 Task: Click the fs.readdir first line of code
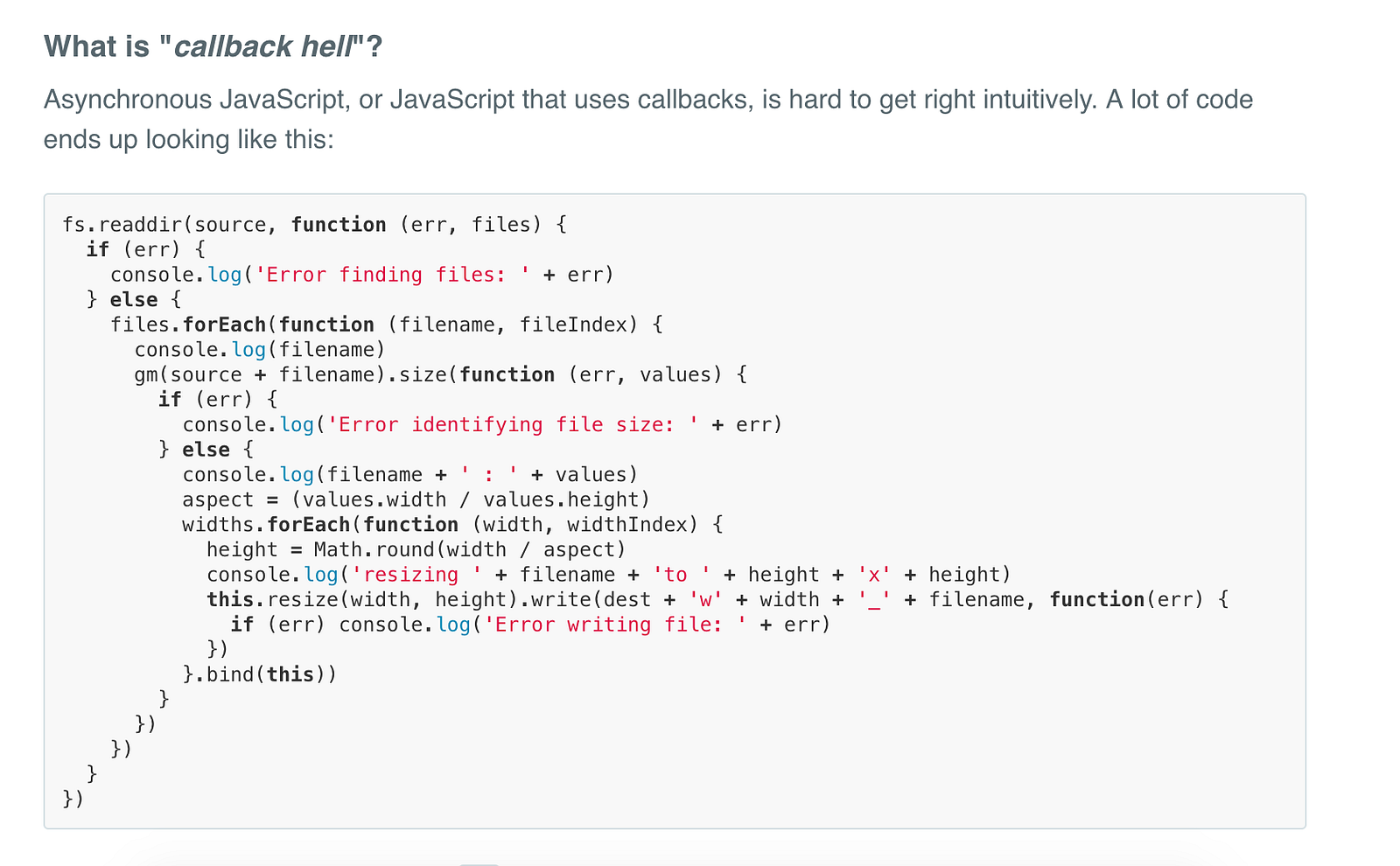[315, 225]
